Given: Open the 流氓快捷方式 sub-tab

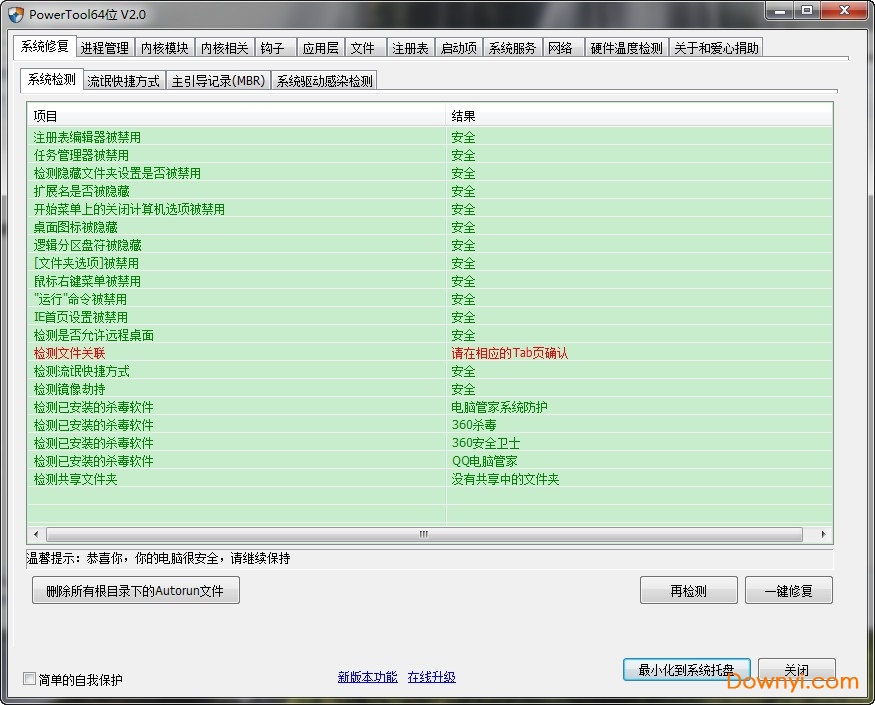Looking at the screenshot, I should pos(124,80).
